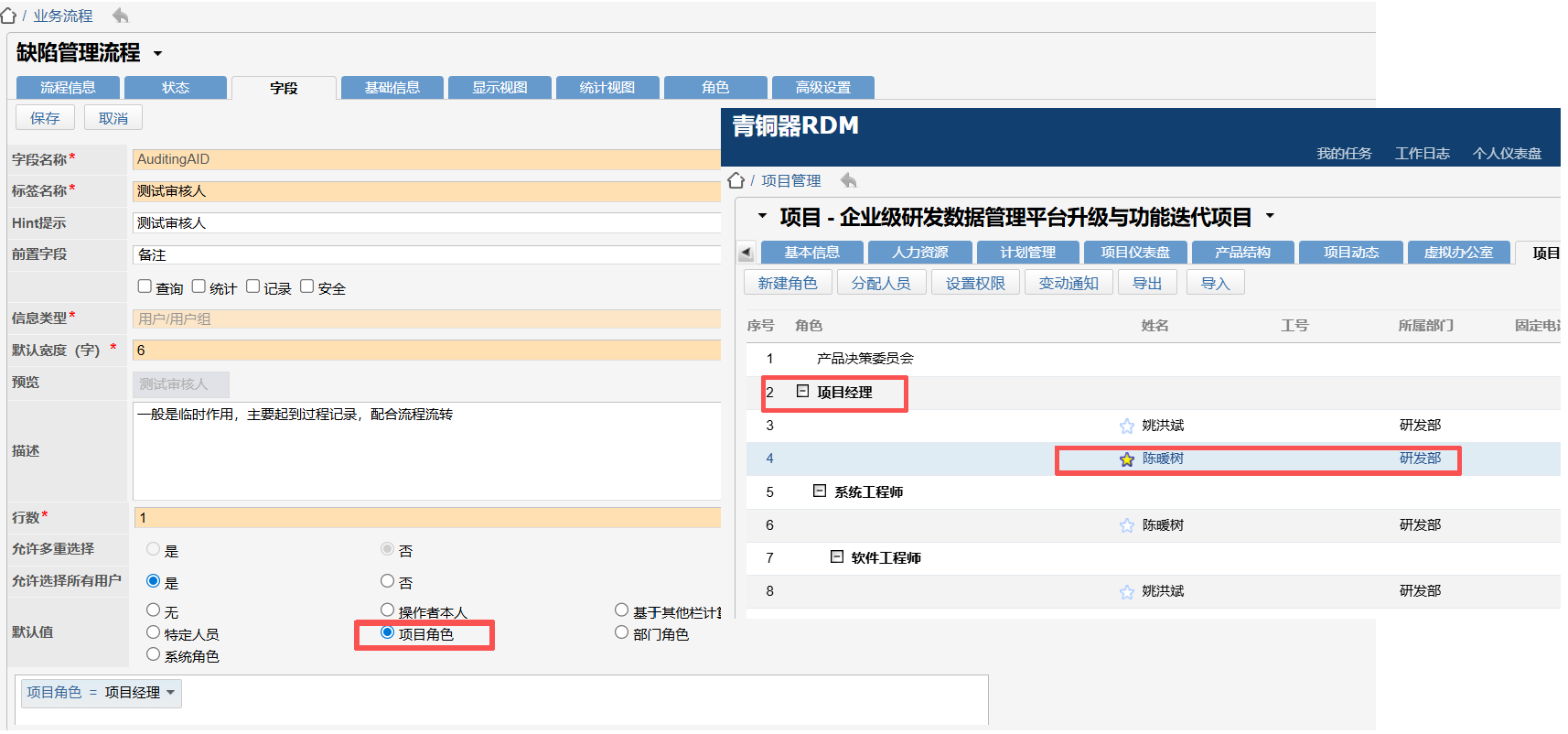1568x734 pixels.
Task: Click the home icon before 业务流程
Action: (8, 16)
